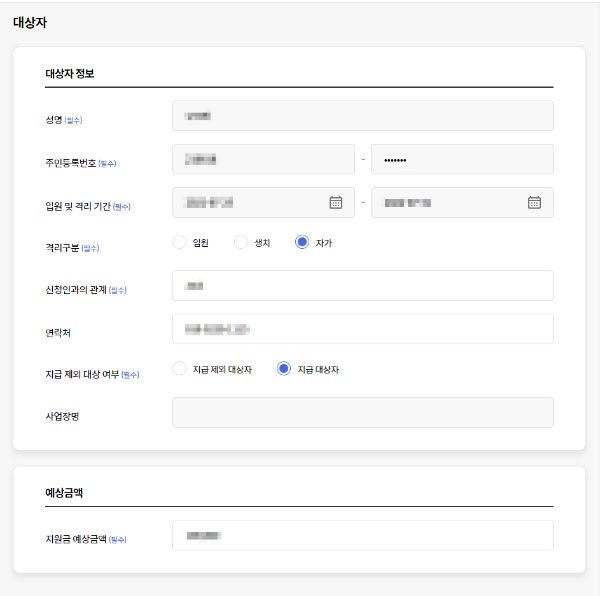
Task: Click the isolation period end date field
Action: pyautogui.click(x=462, y=202)
